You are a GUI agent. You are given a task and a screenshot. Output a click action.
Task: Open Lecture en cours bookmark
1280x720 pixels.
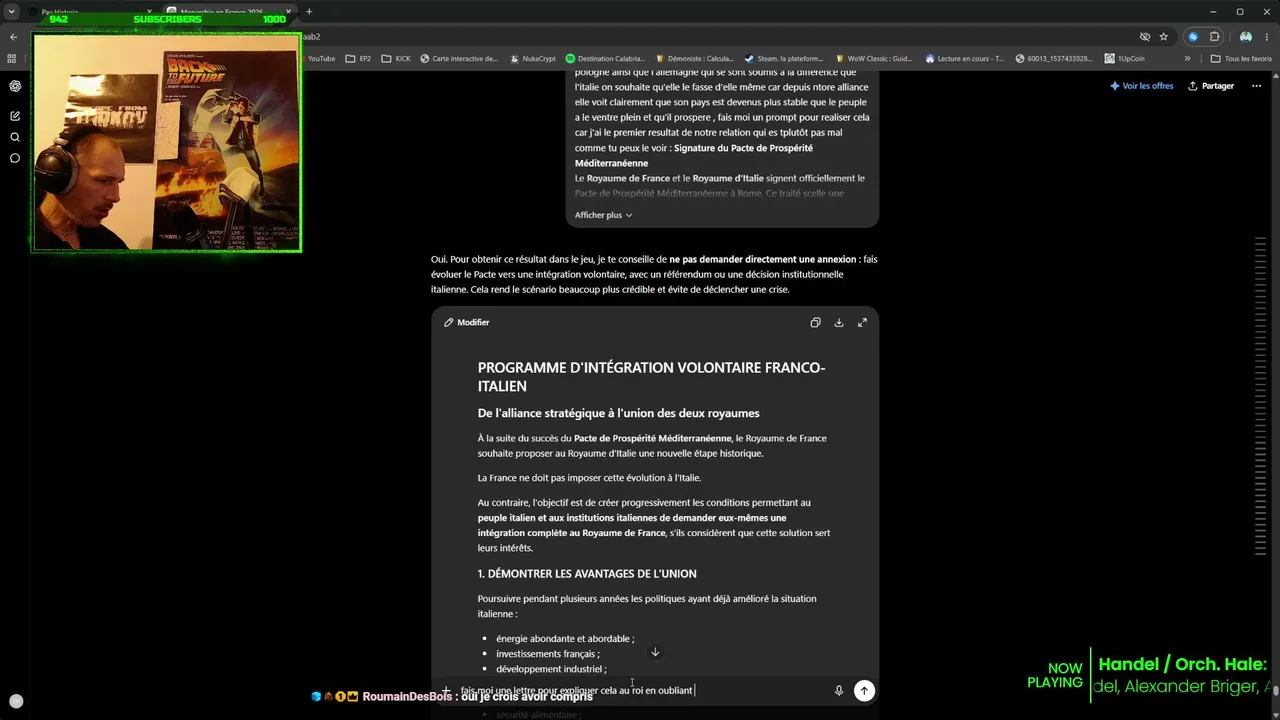click(x=964, y=59)
